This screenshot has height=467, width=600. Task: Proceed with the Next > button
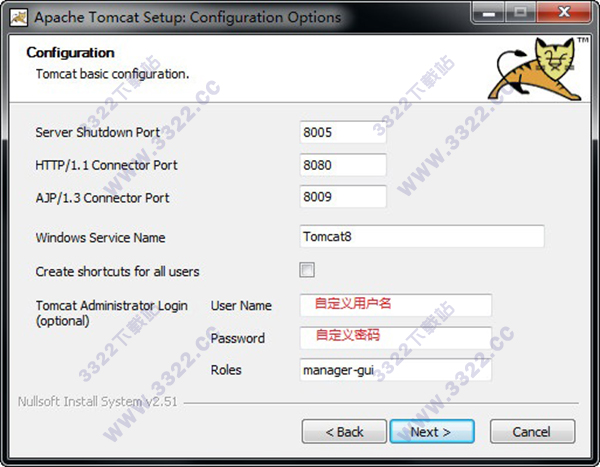coord(432,431)
